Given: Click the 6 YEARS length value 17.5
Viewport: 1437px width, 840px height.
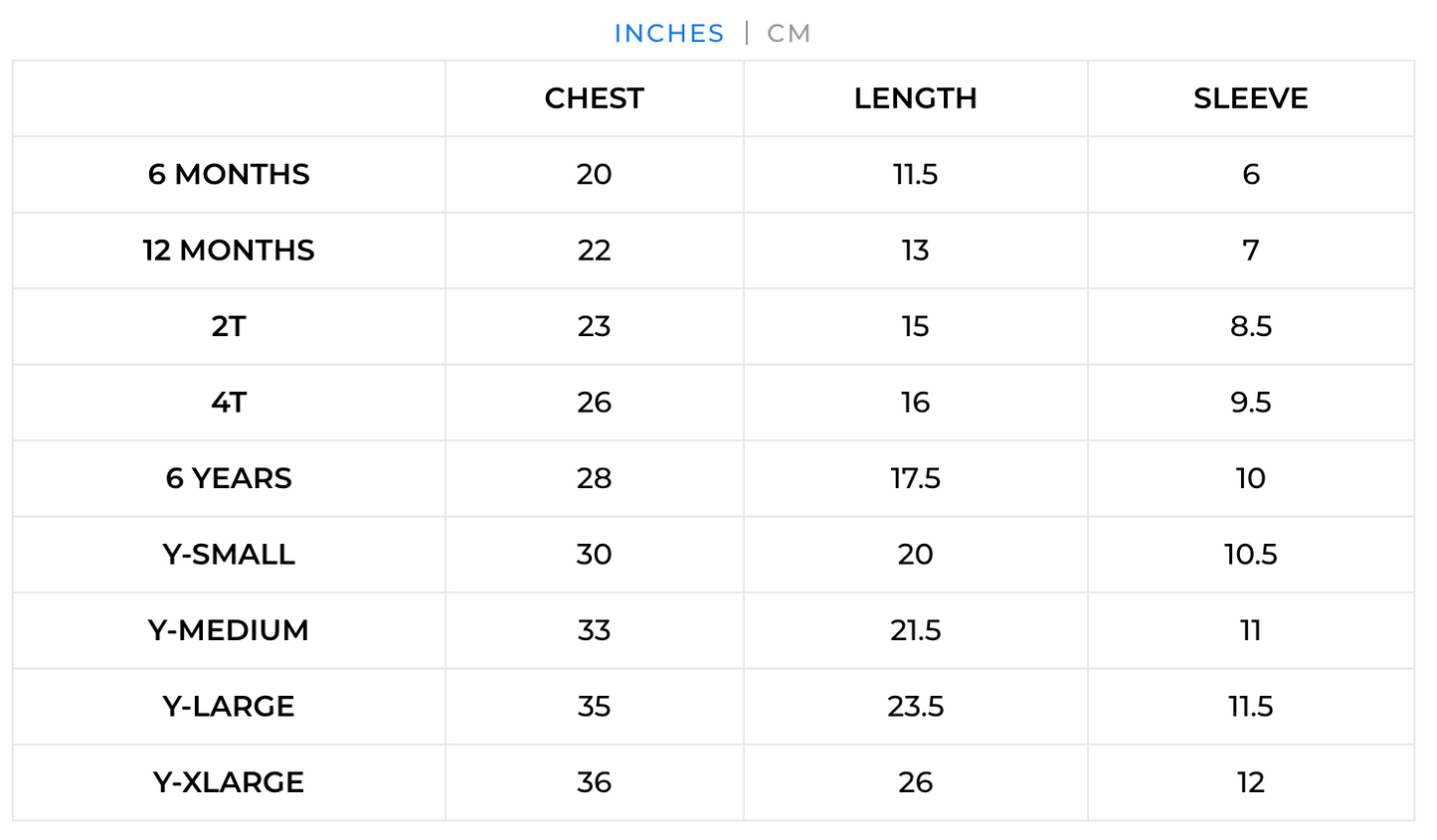Looking at the screenshot, I should [x=916, y=478].
